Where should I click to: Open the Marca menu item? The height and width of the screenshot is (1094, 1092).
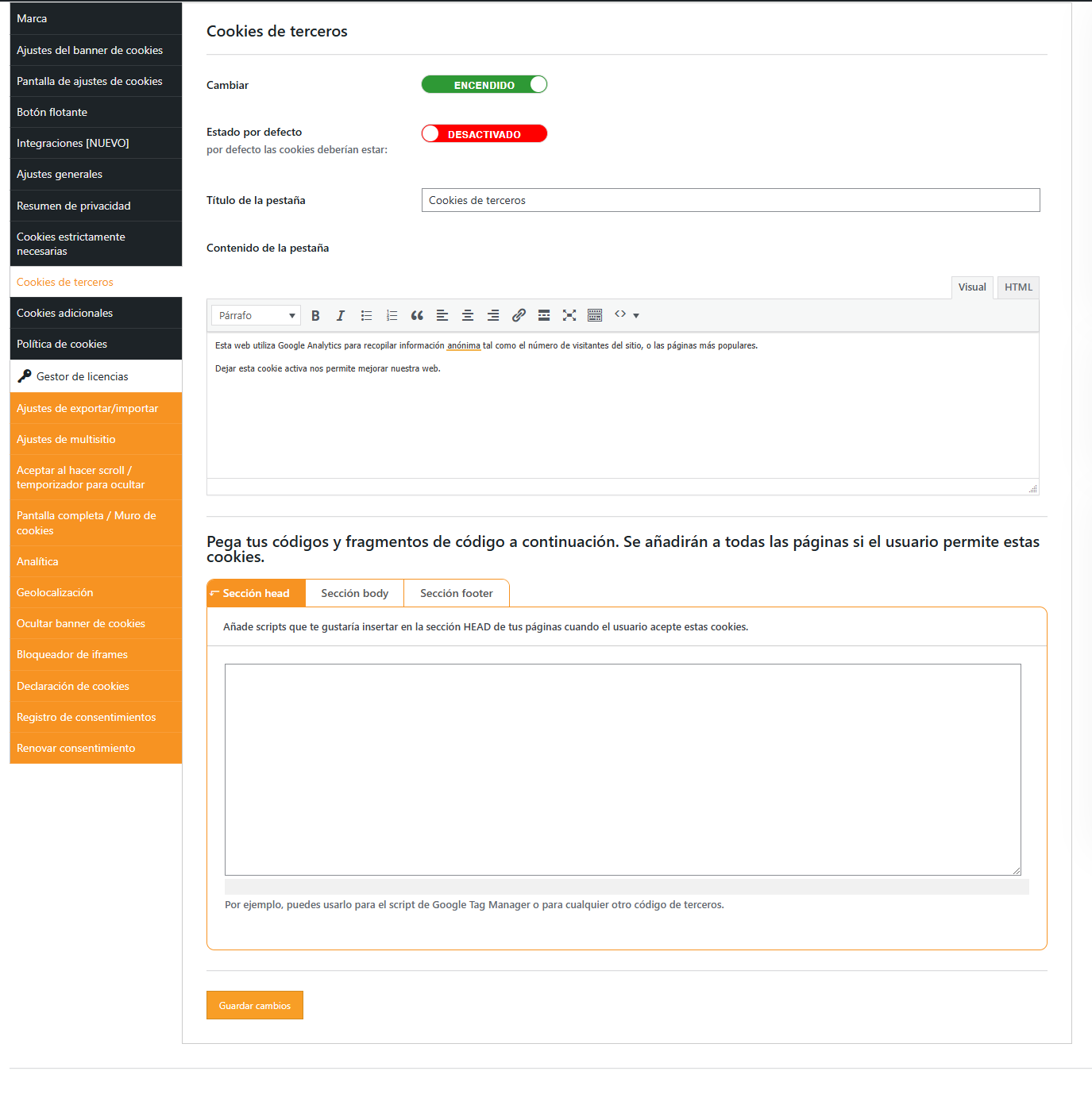(96, 18)
